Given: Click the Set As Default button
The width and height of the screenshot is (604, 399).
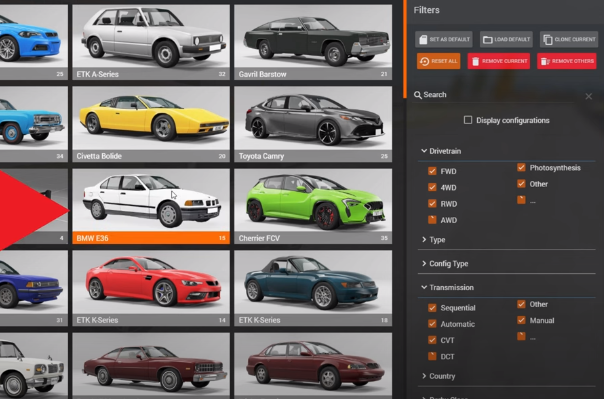Looking at the screenshot, I should point(444,39).
